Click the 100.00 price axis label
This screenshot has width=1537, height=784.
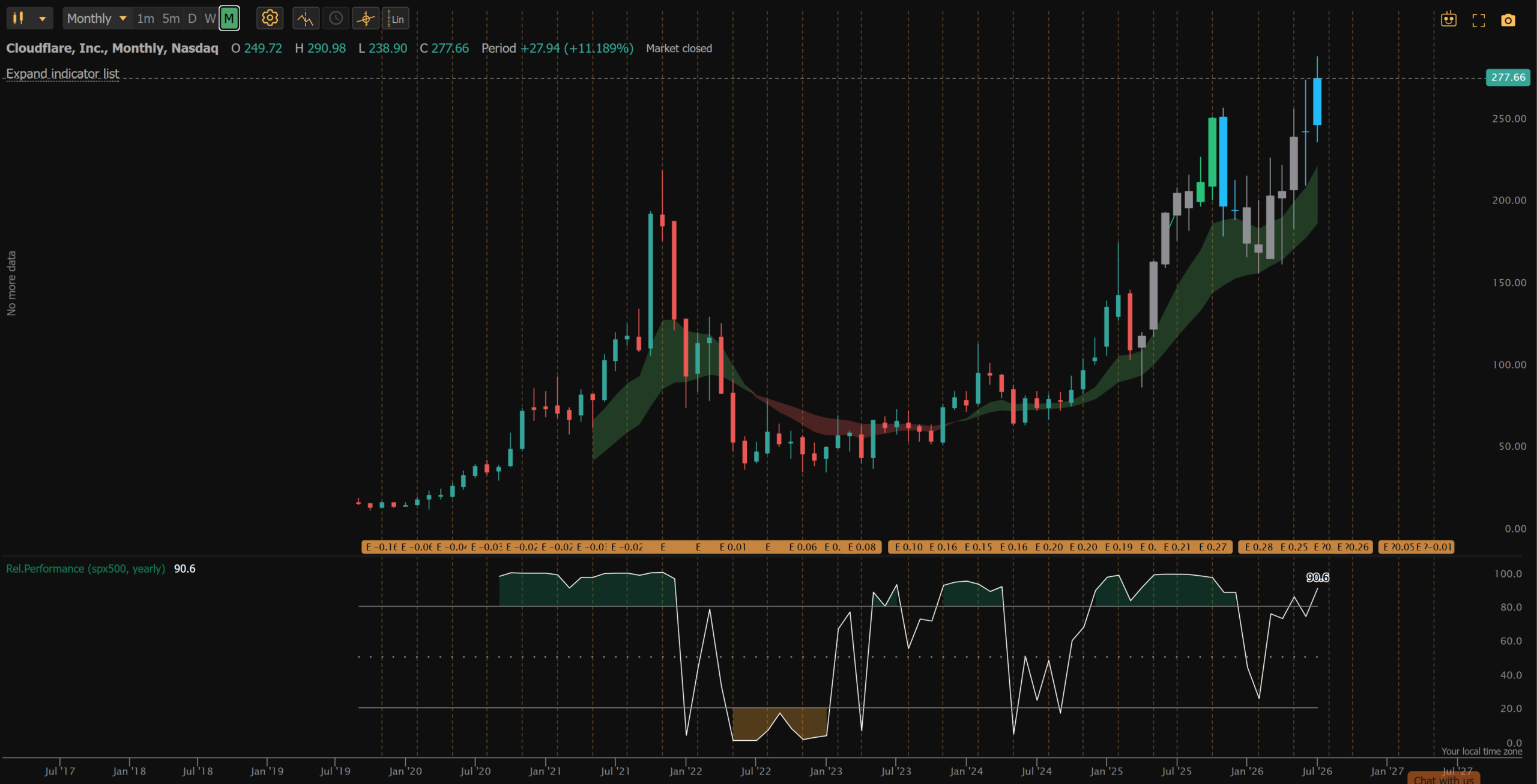point(1509,365)
